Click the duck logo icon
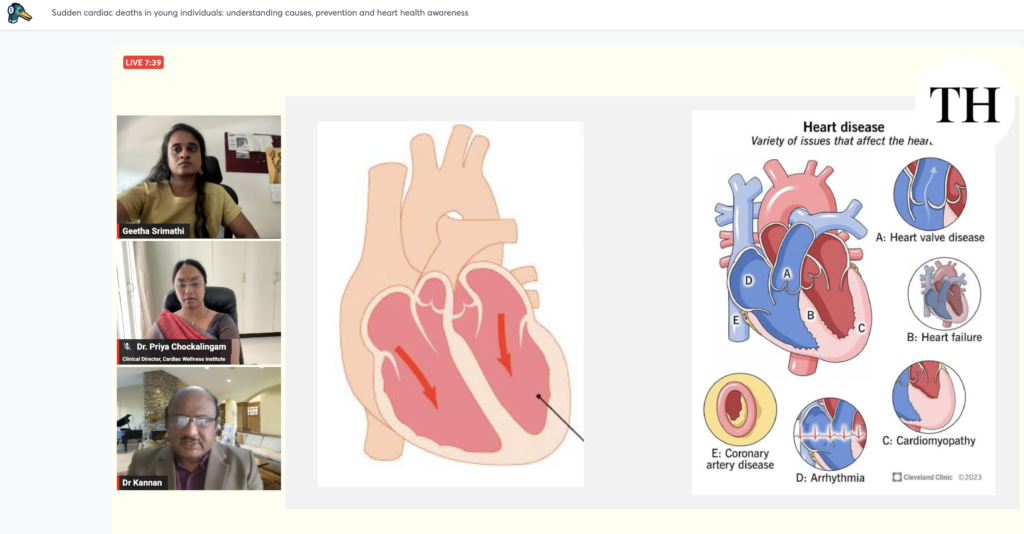This screenshot has height=534, width=1024. pos(19,13)
